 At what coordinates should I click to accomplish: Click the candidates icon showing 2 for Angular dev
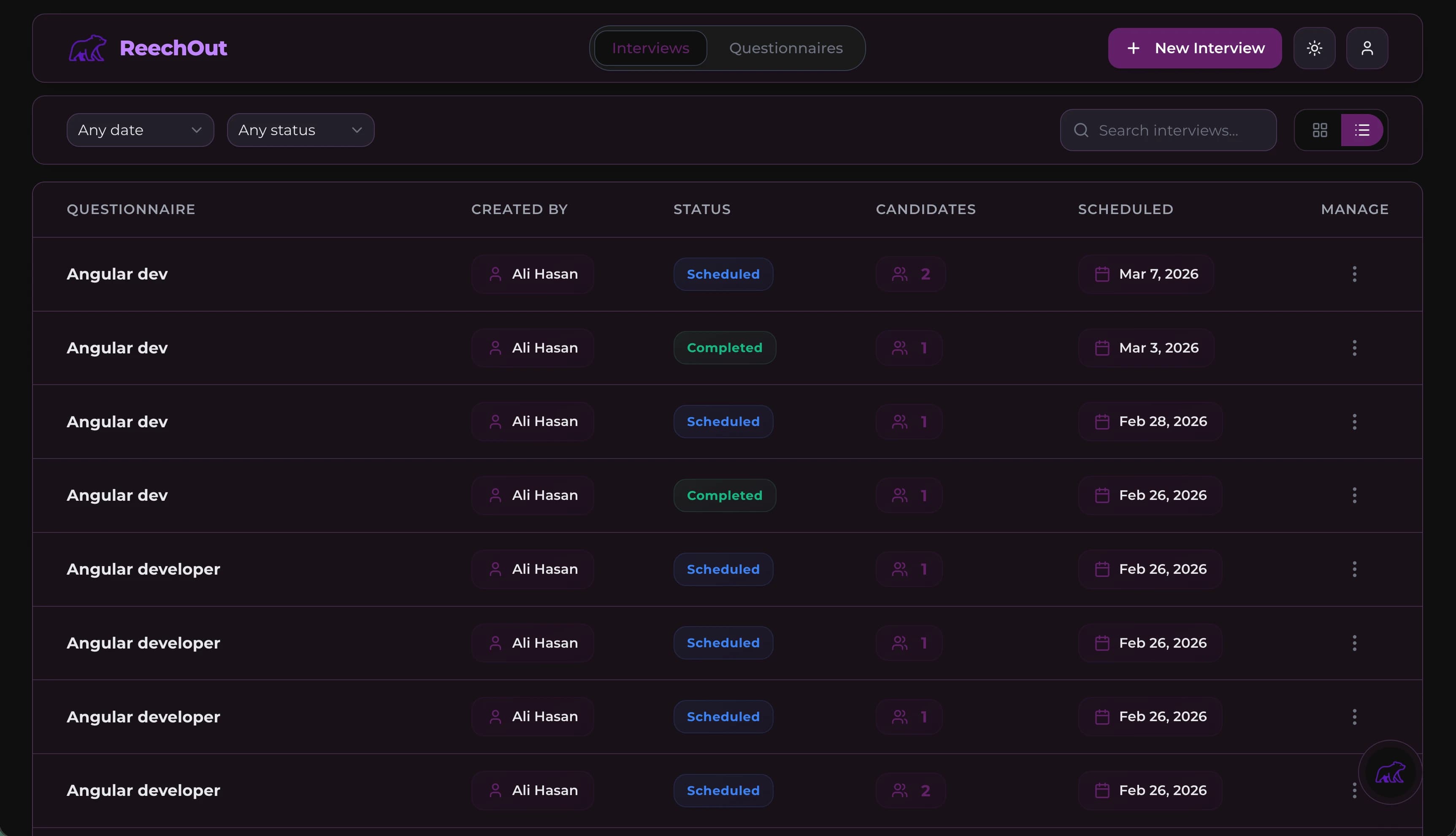click(899, 274)
